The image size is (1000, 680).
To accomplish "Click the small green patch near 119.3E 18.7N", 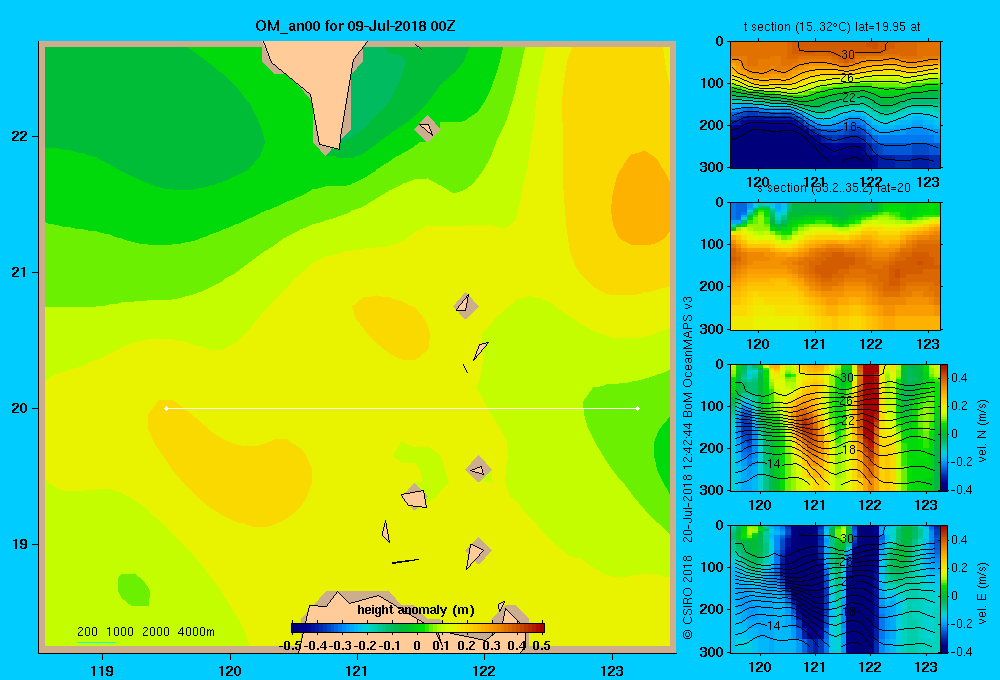I will point(134,589).
